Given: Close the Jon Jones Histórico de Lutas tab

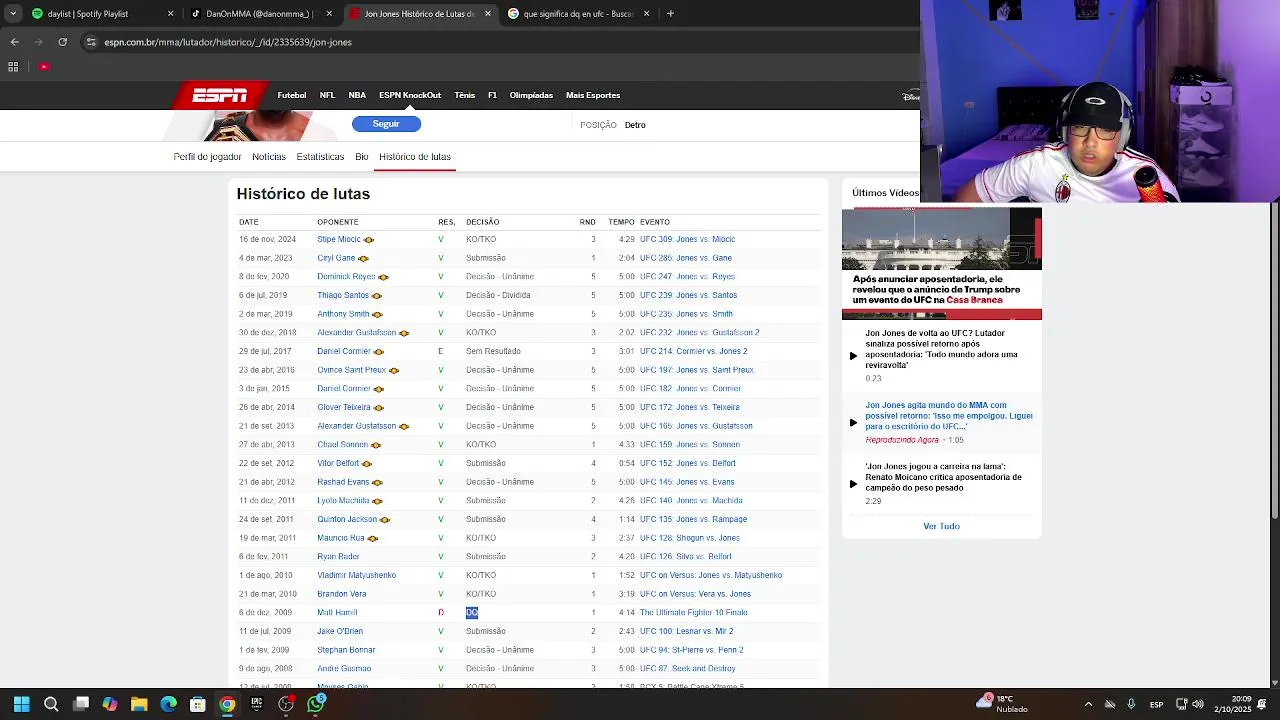Looking at the screenshot, I should tap(488, 14).
